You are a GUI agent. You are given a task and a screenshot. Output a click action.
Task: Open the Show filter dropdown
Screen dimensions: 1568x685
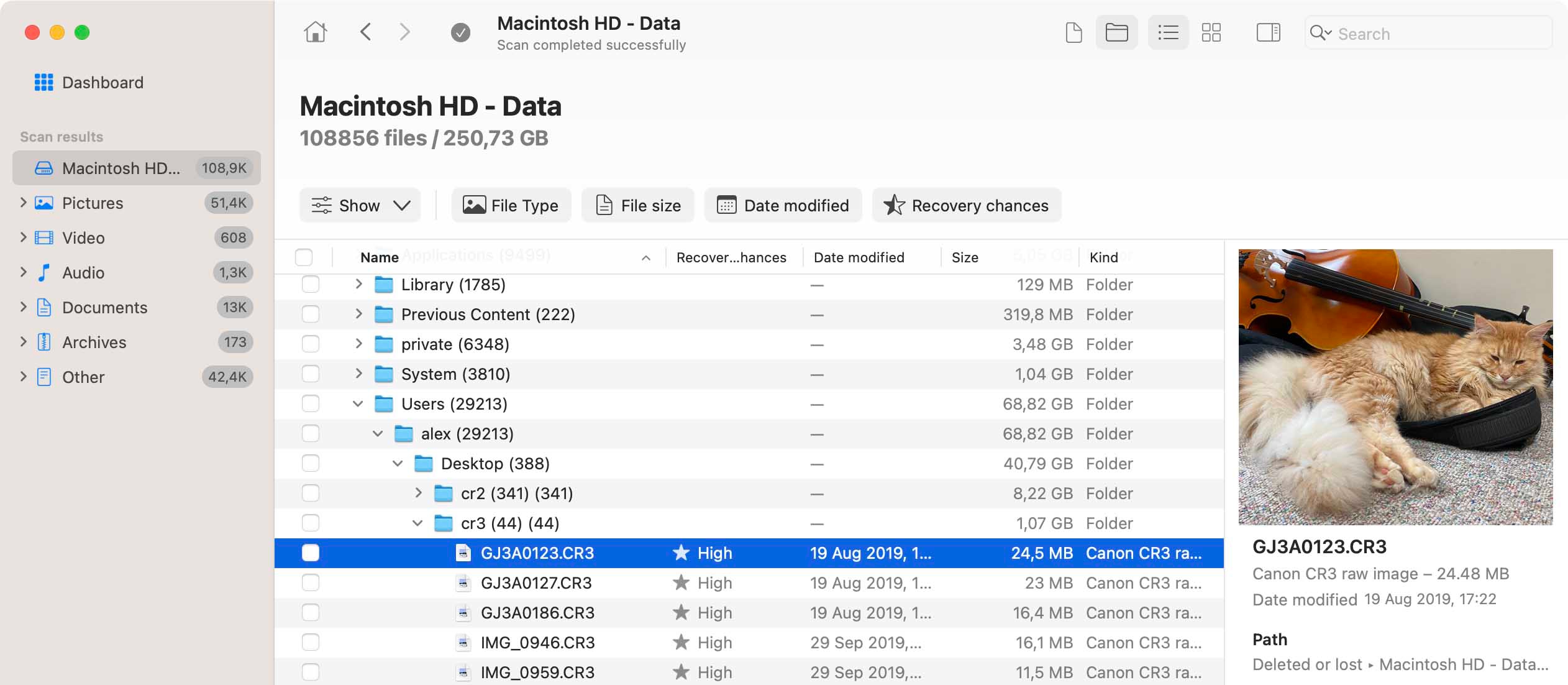tap(360, 205)
